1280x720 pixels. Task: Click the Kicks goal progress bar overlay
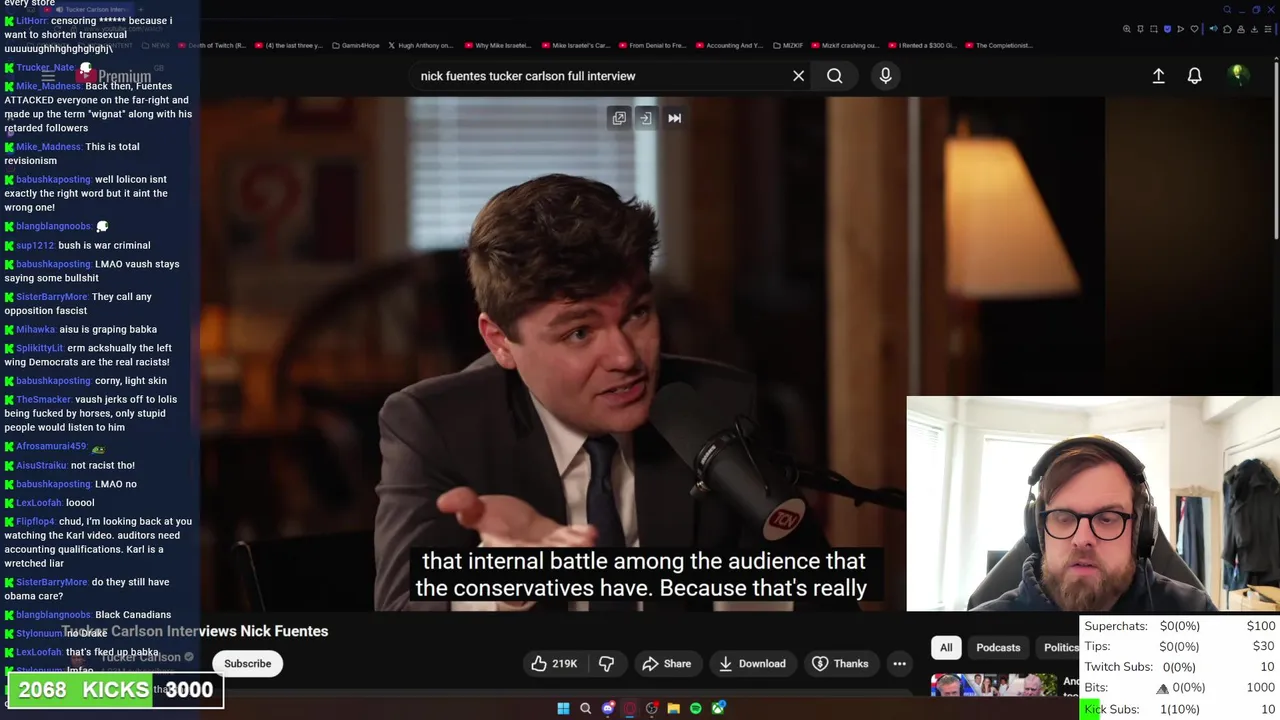click(115, 690)
